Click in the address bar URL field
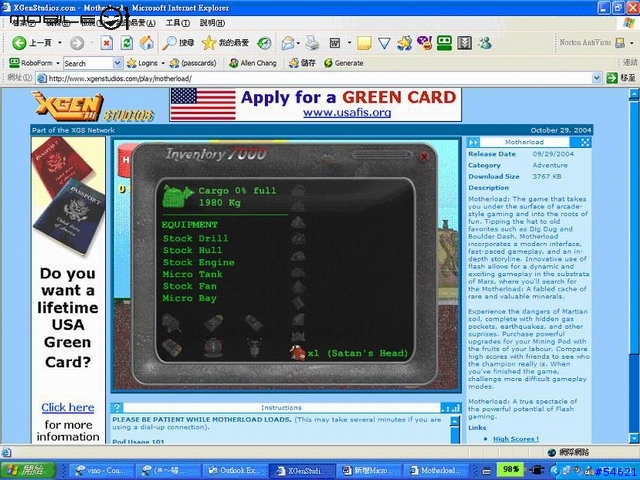The image size is (640, 480). [314, 78]
